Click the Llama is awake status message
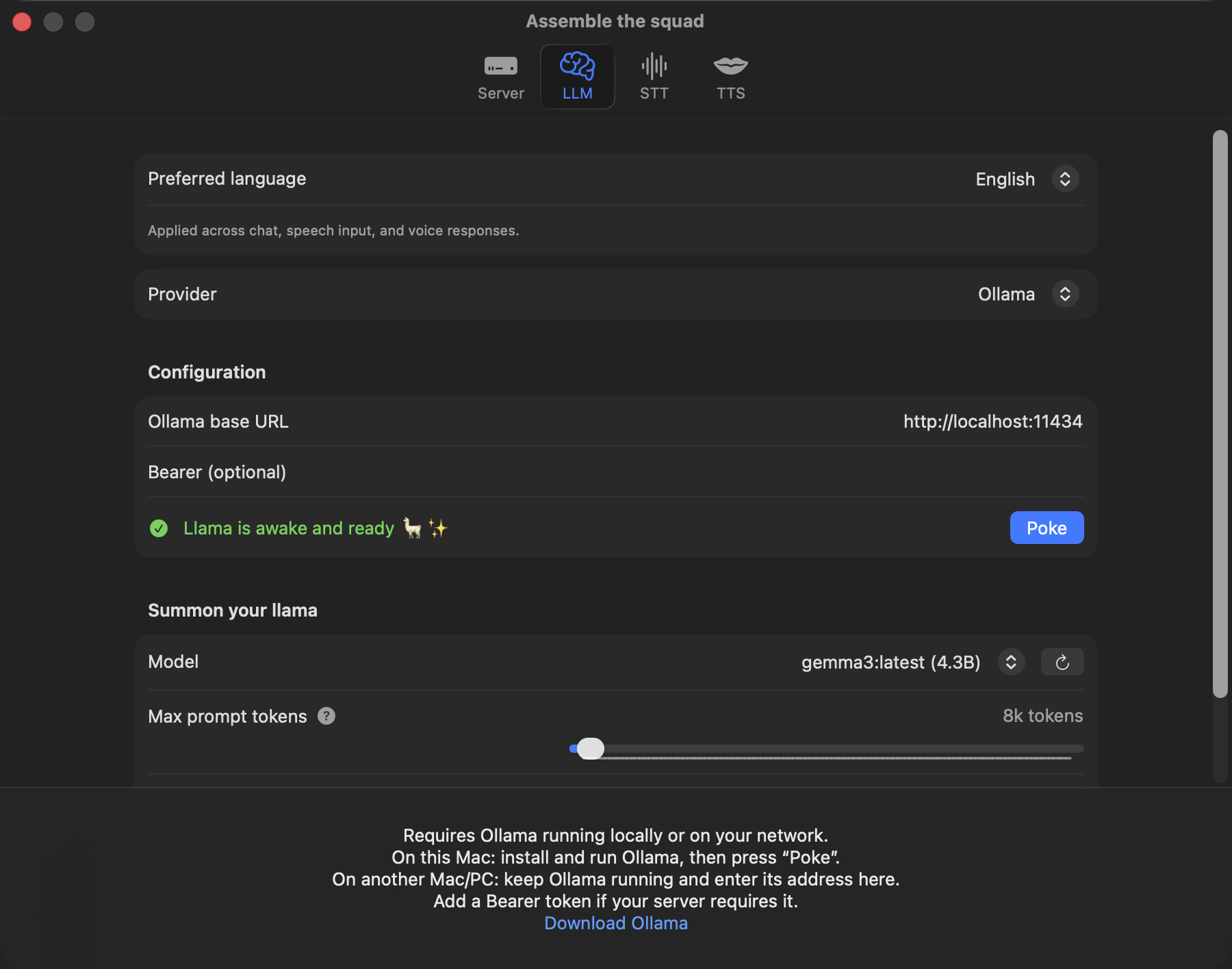Image resolution: width=1232 pixels, height=969 pixels. click(288, 528)
